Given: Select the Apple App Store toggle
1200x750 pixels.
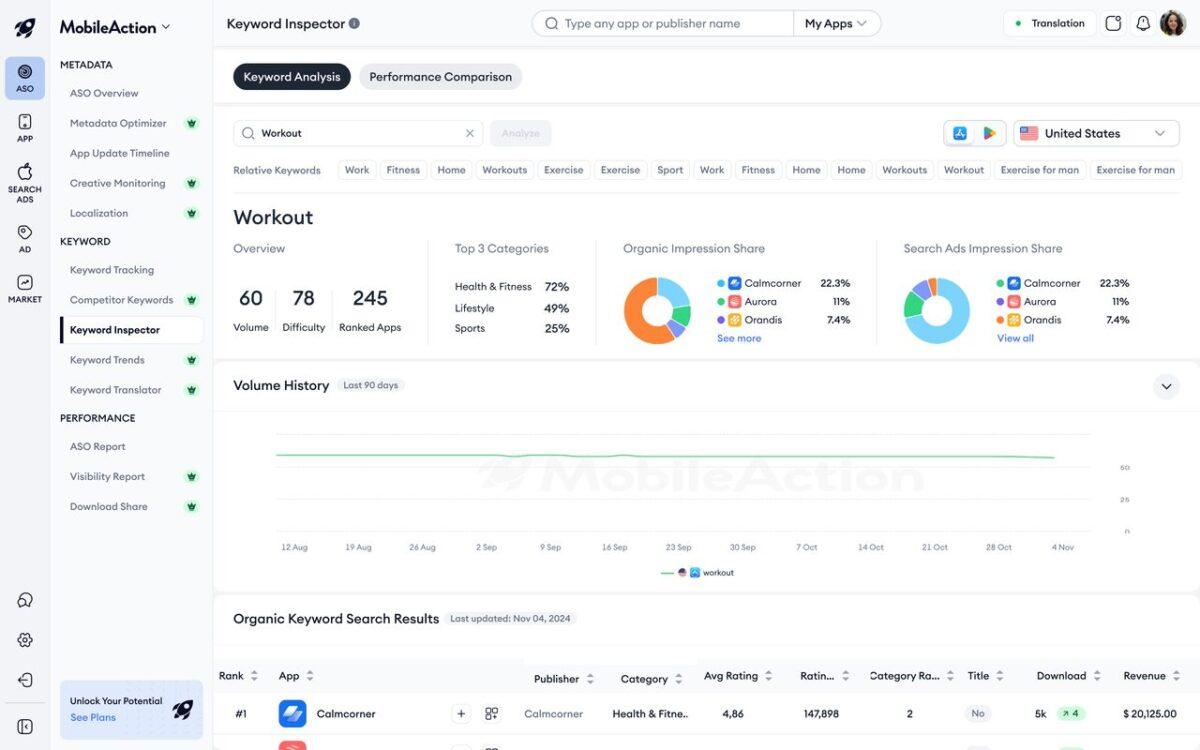Looking at the screenshot, I should [x=960, y=133].
